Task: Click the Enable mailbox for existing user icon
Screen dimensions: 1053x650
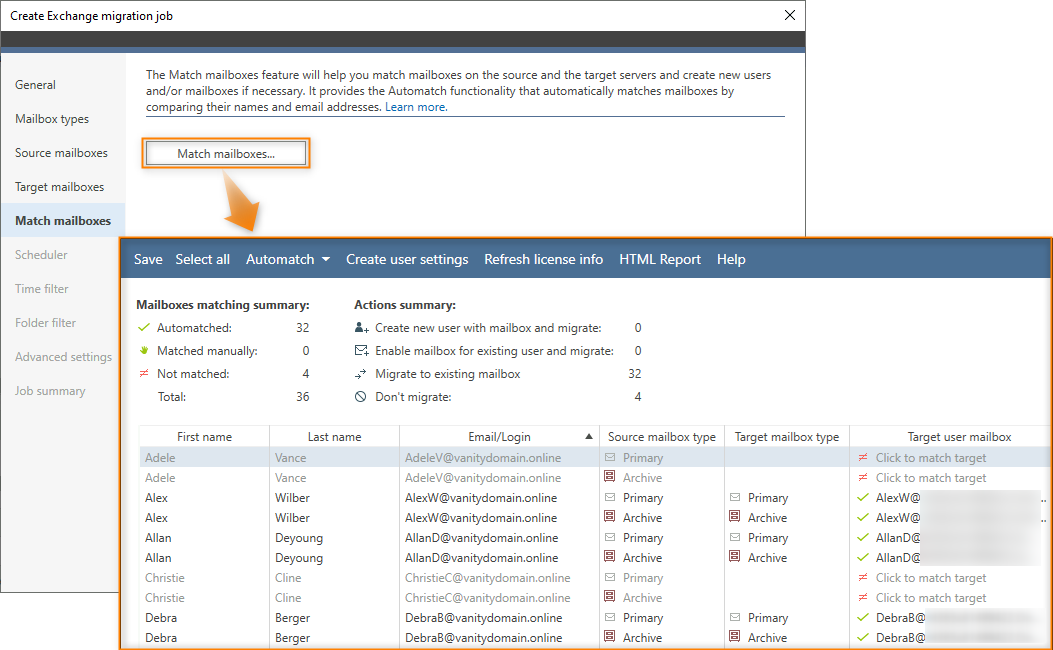Action: (x=361, y=351)
